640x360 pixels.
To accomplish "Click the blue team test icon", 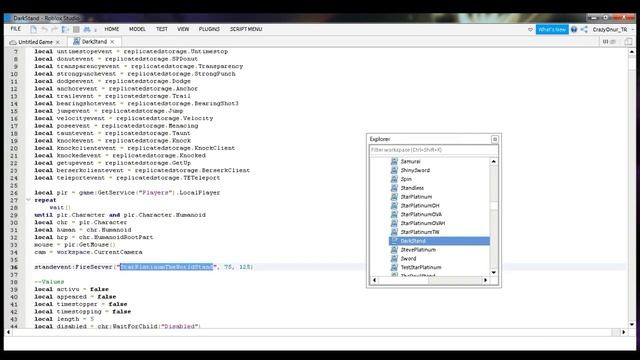I will pyautogui.click(x=87, y=29).
